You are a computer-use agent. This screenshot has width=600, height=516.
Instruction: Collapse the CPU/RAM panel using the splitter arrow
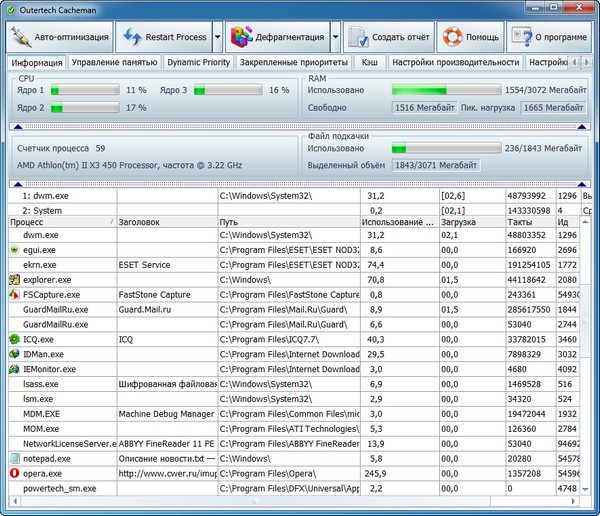click(16, 126)
